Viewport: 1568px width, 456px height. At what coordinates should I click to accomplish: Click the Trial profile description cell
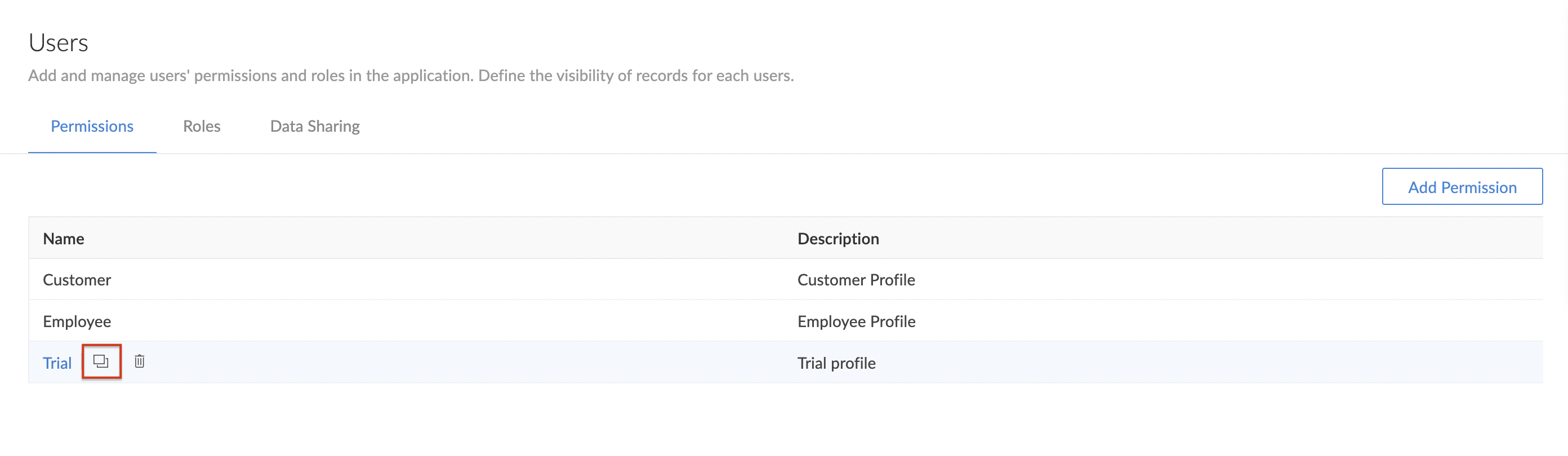pyautogui.click(x=836, y=363)
